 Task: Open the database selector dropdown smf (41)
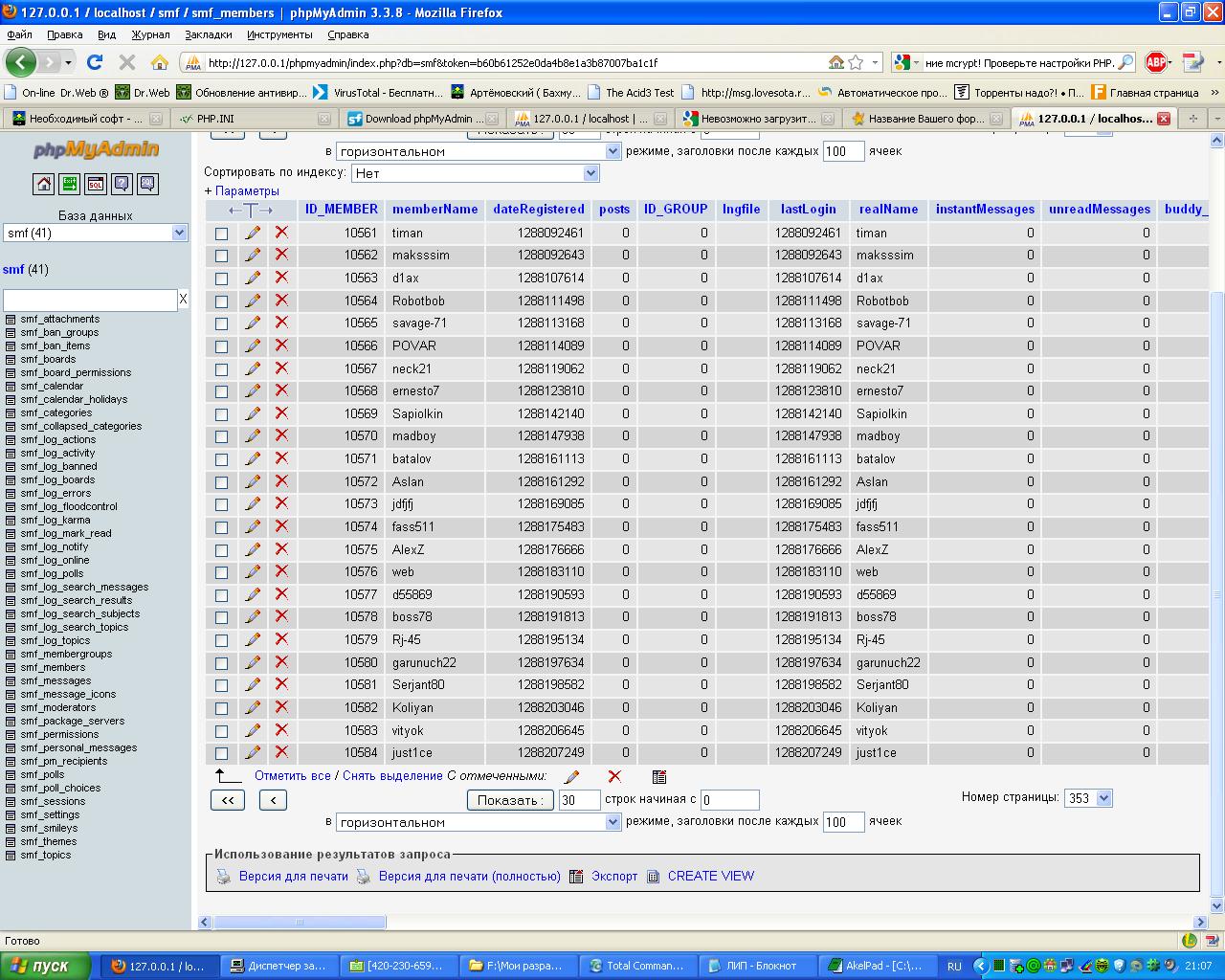point(96,233)
